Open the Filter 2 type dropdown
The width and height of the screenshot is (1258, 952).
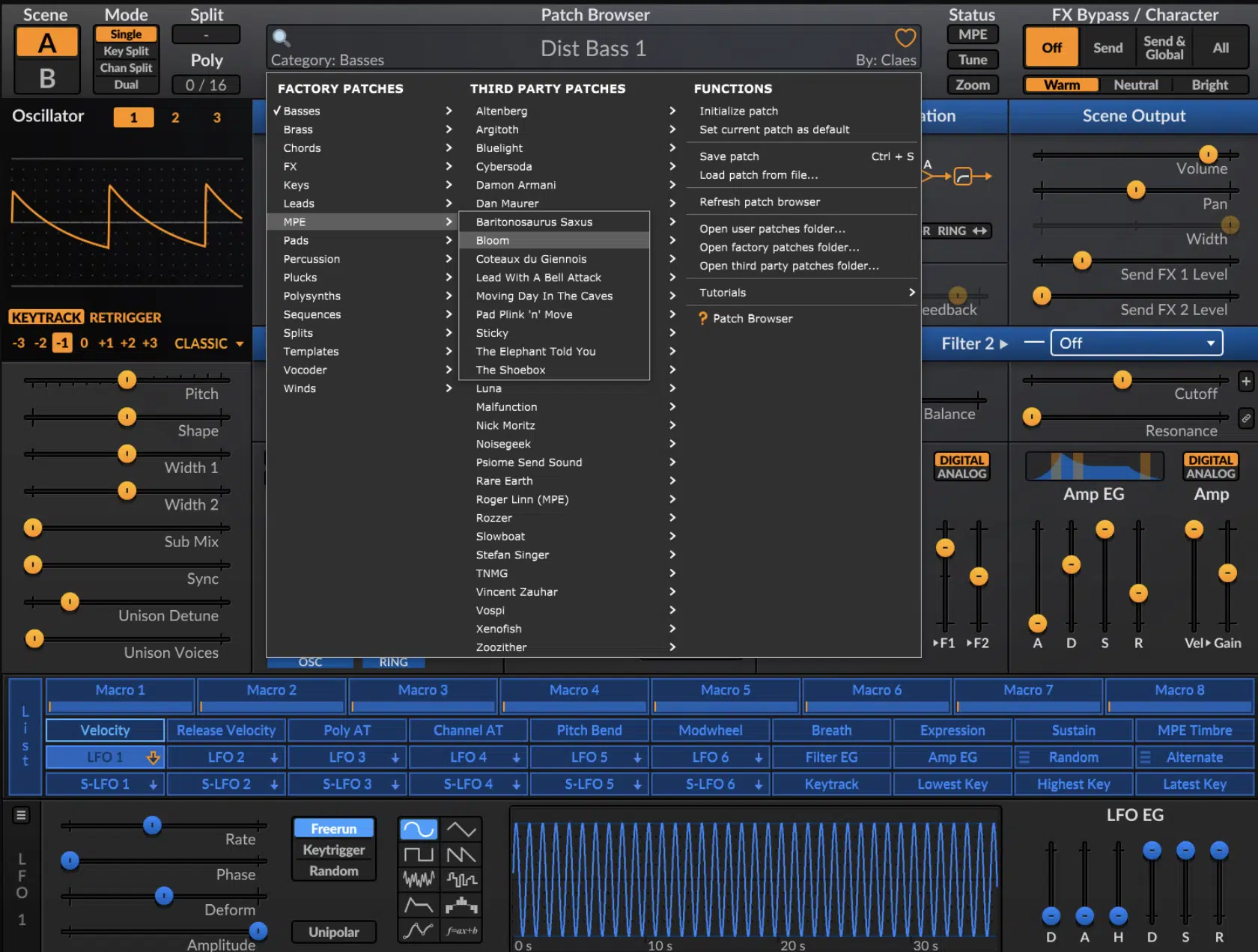pyautogui.click(x=1136, y=343)
